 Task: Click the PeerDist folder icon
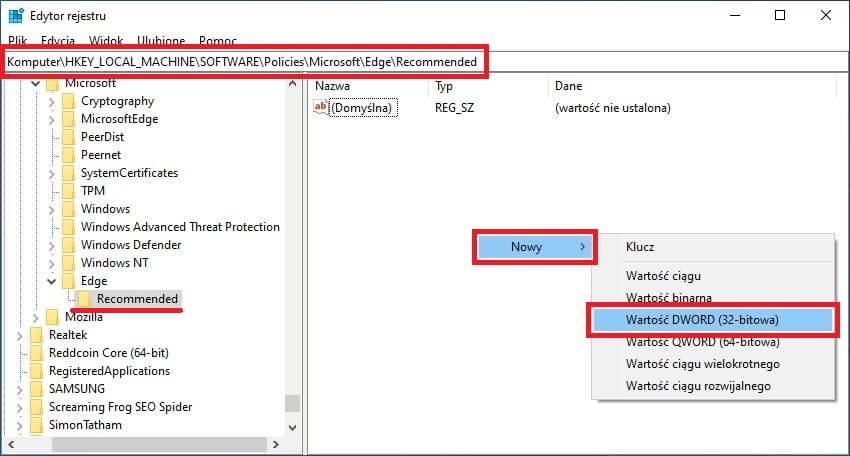coord(68,137)
